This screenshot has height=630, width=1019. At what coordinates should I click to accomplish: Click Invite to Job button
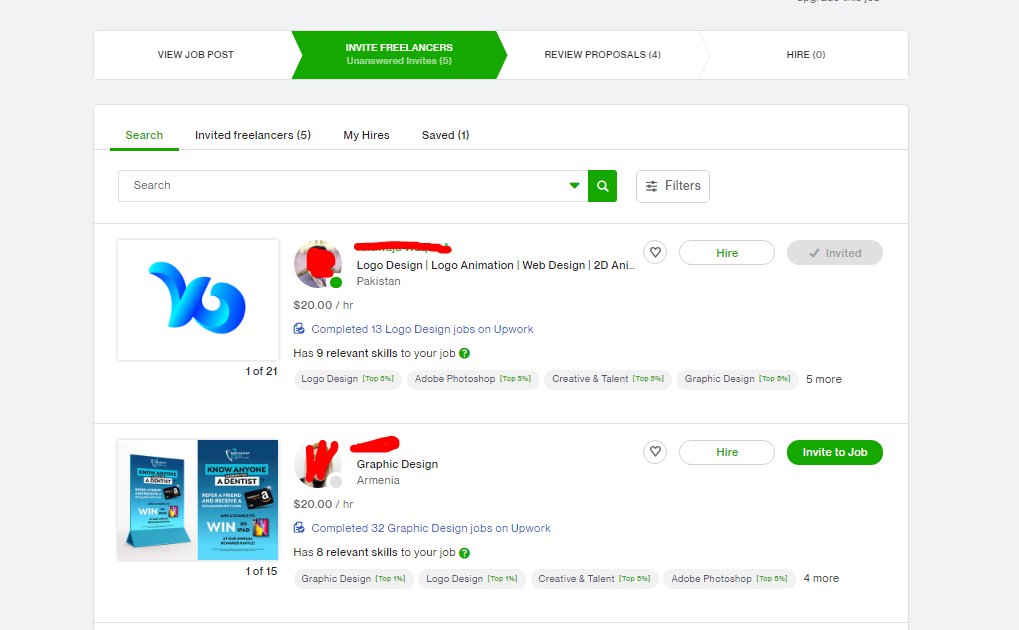tap(834, 452)
